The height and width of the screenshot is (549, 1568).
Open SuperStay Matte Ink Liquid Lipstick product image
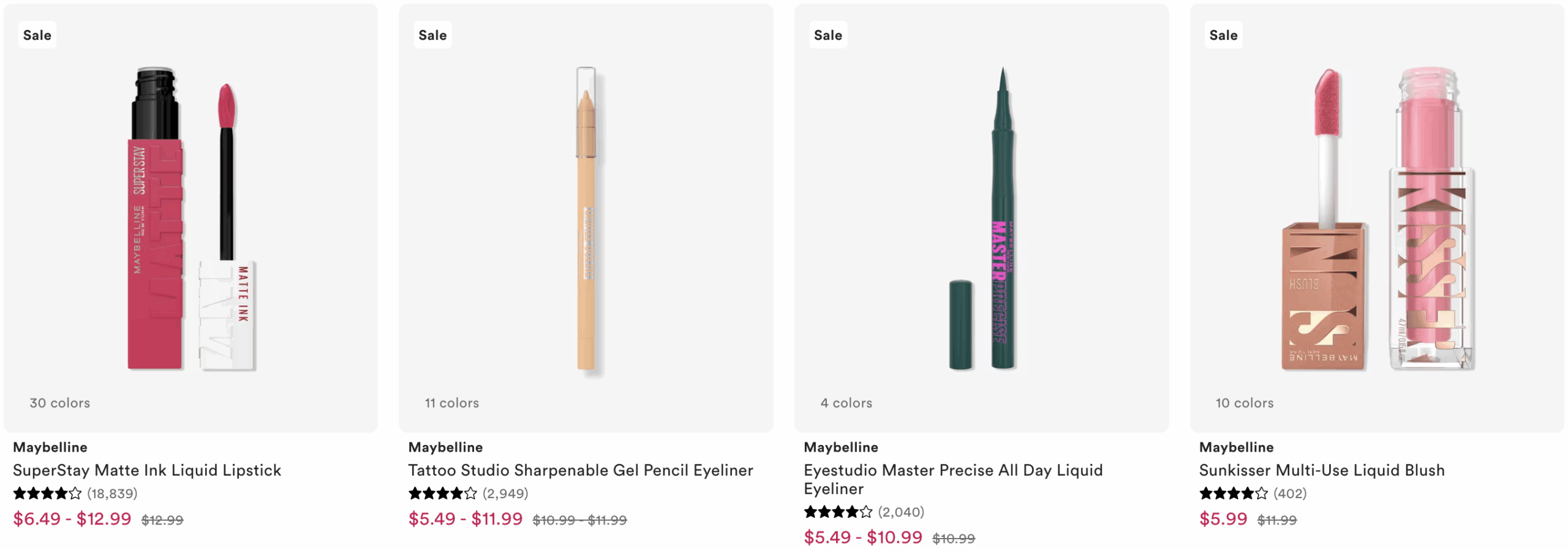(x=190, y=218)
